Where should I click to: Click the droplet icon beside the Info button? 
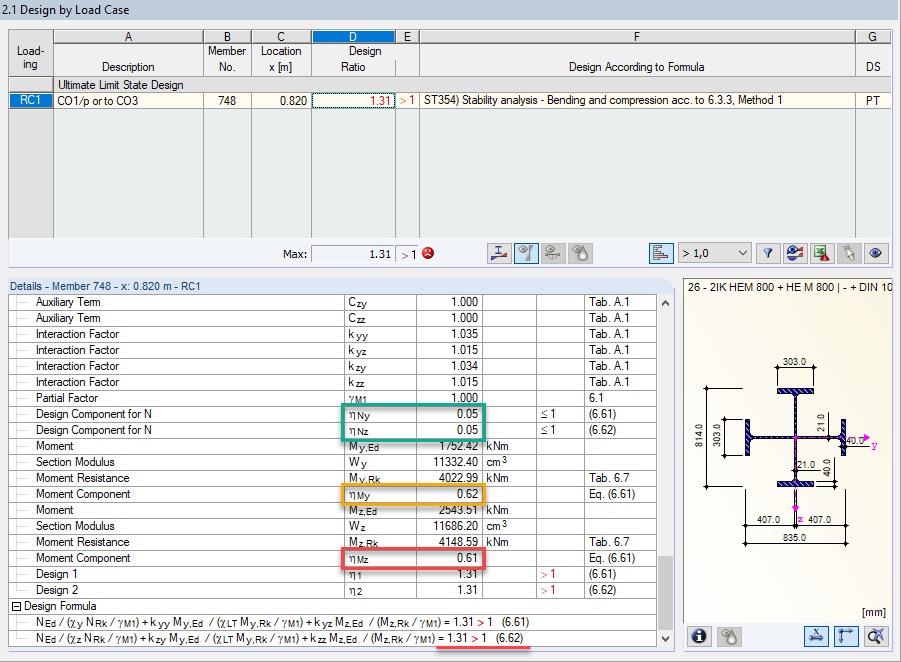[x=727, y=636]
